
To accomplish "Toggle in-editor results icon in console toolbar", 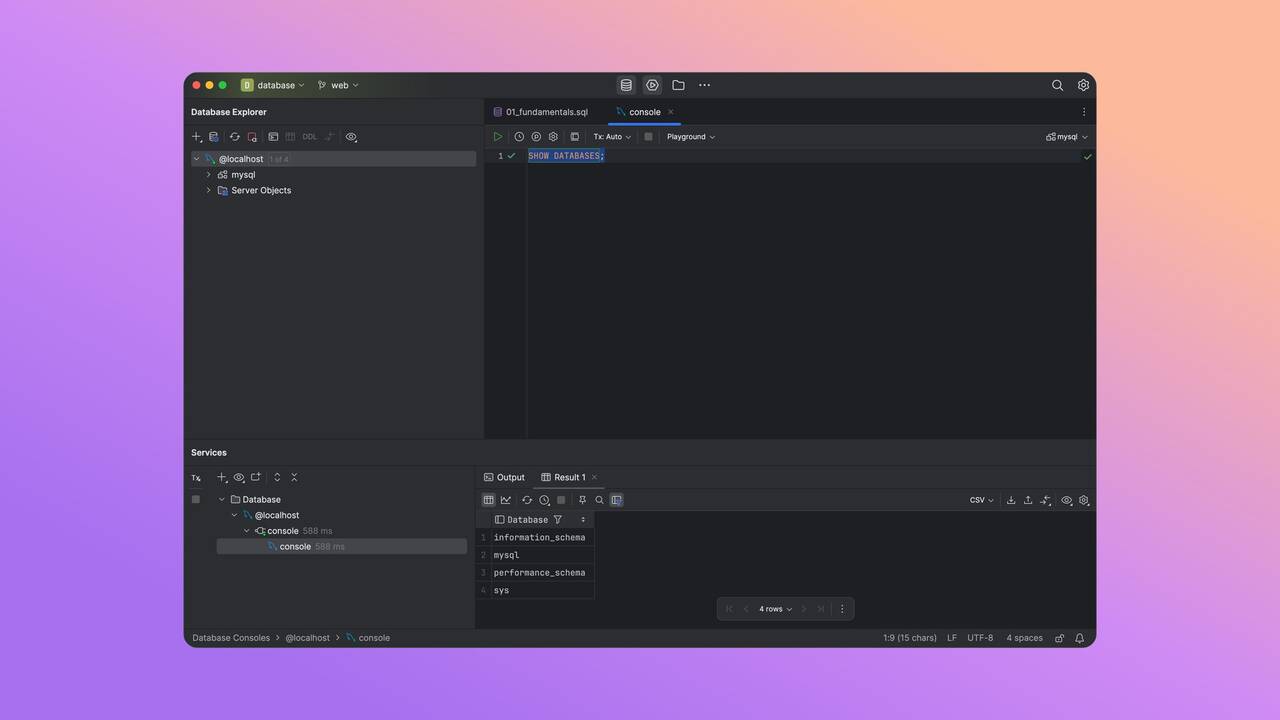I will pyautogui.click(x=574, y=137).
